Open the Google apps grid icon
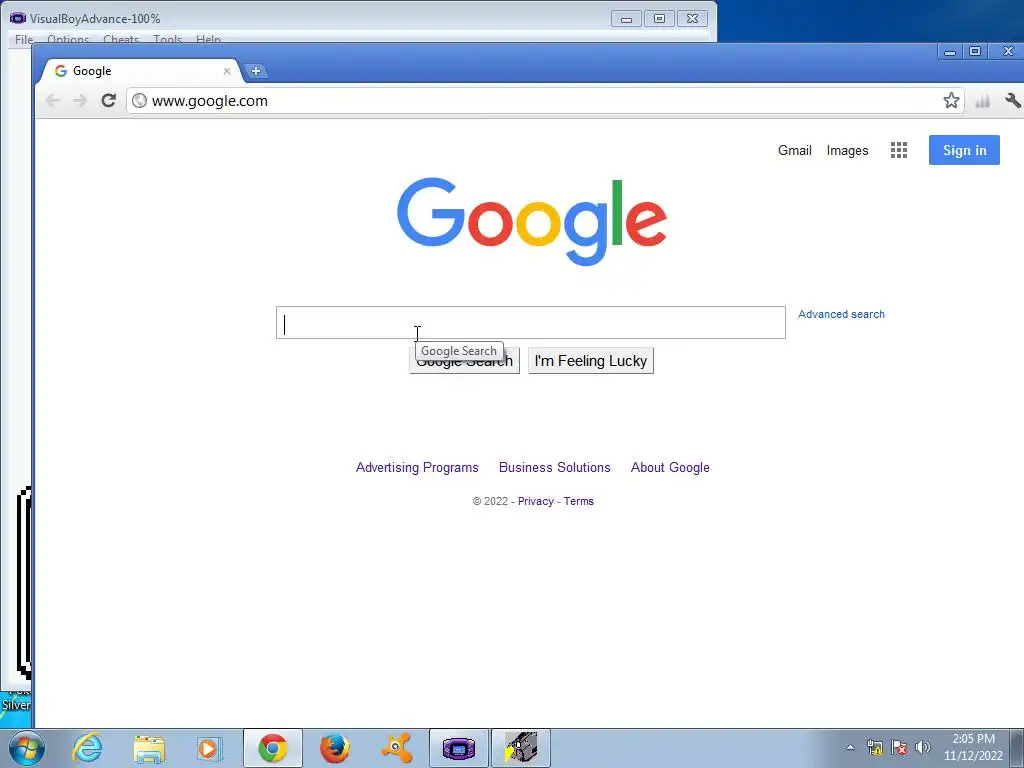The height and width of the screenshot is (768, 1024). [899, 150]
